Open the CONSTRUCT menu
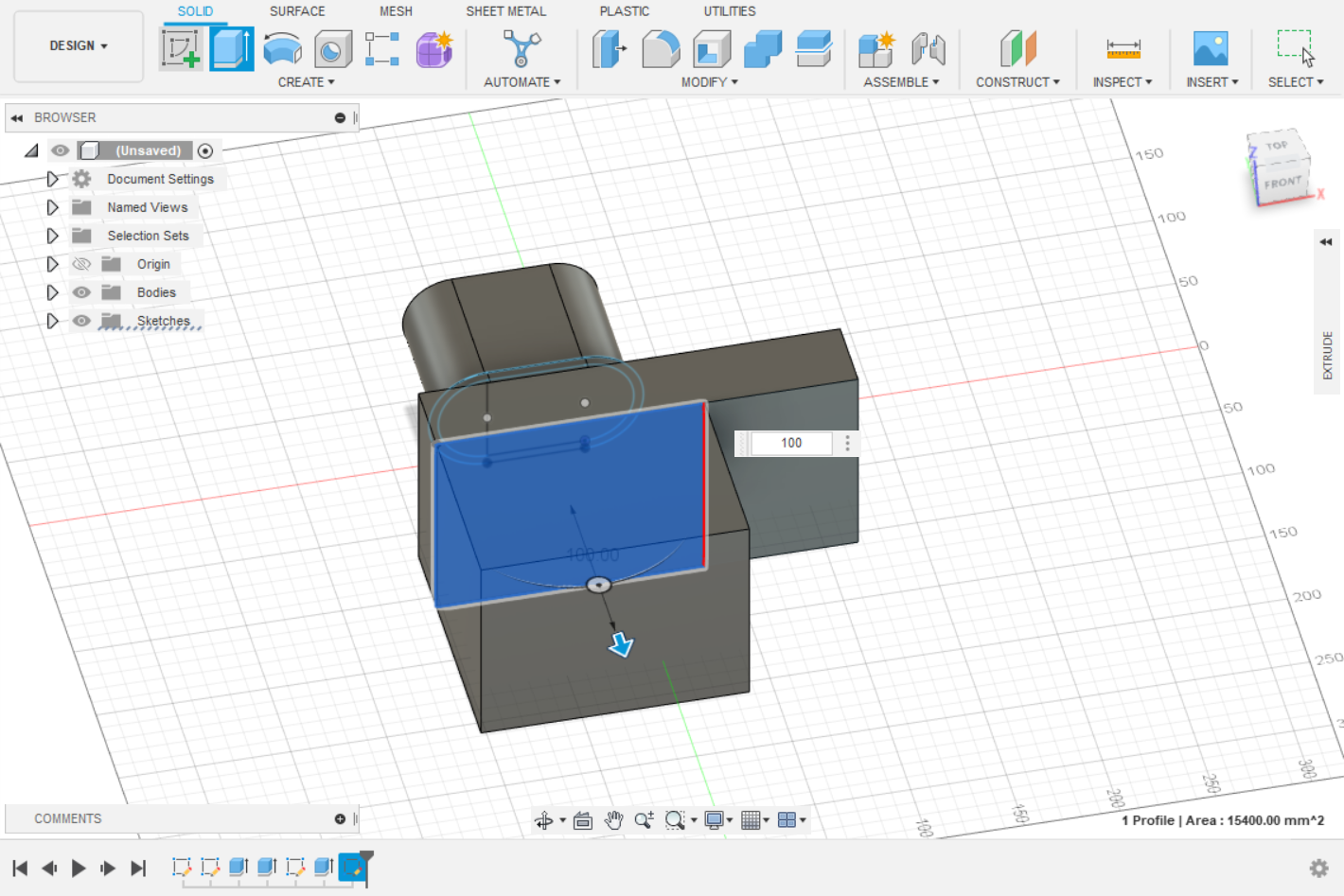1344x896 pixels. (1017, 82)
